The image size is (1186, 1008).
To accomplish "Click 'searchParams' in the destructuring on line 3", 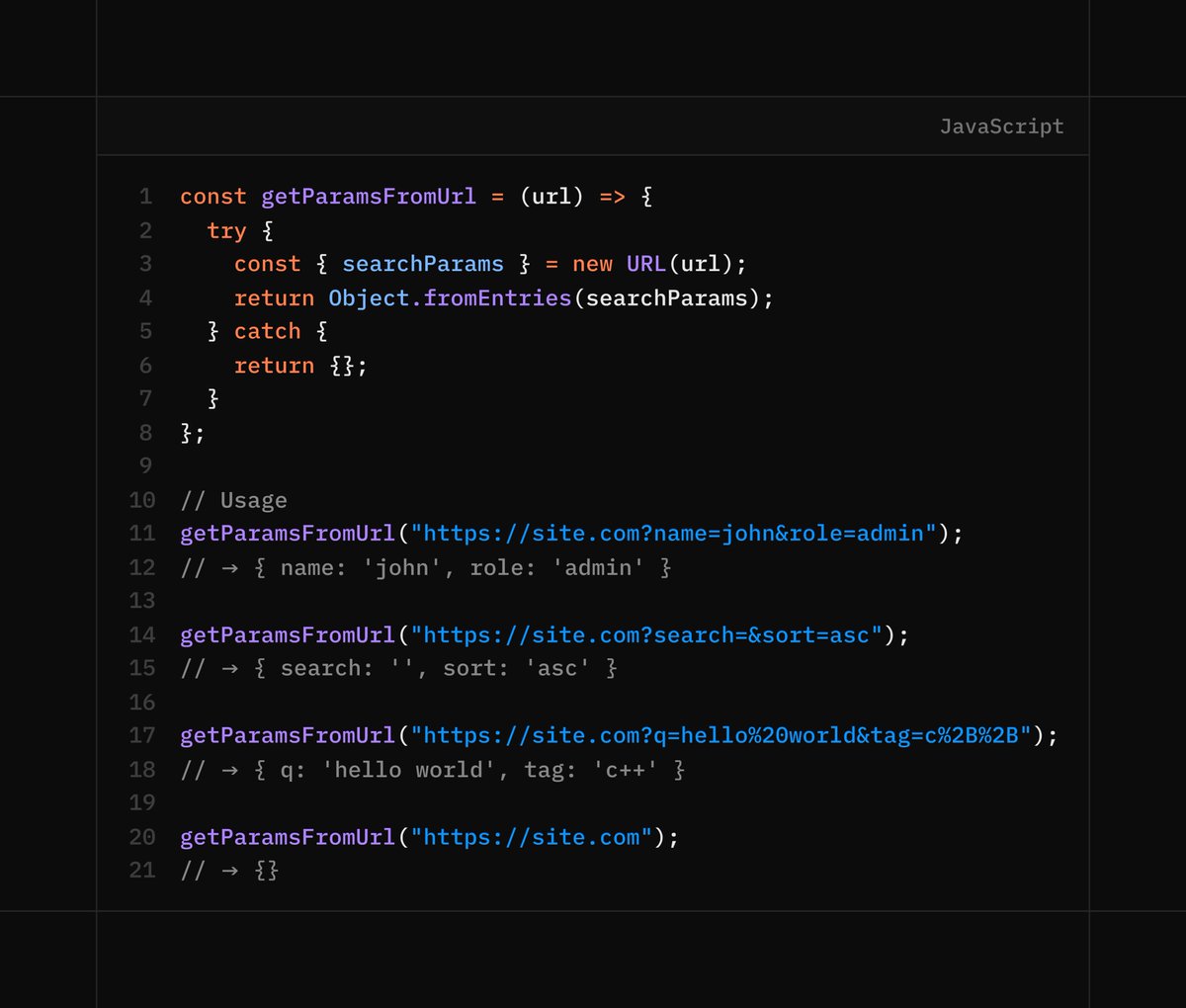I will tap(423, 264).
